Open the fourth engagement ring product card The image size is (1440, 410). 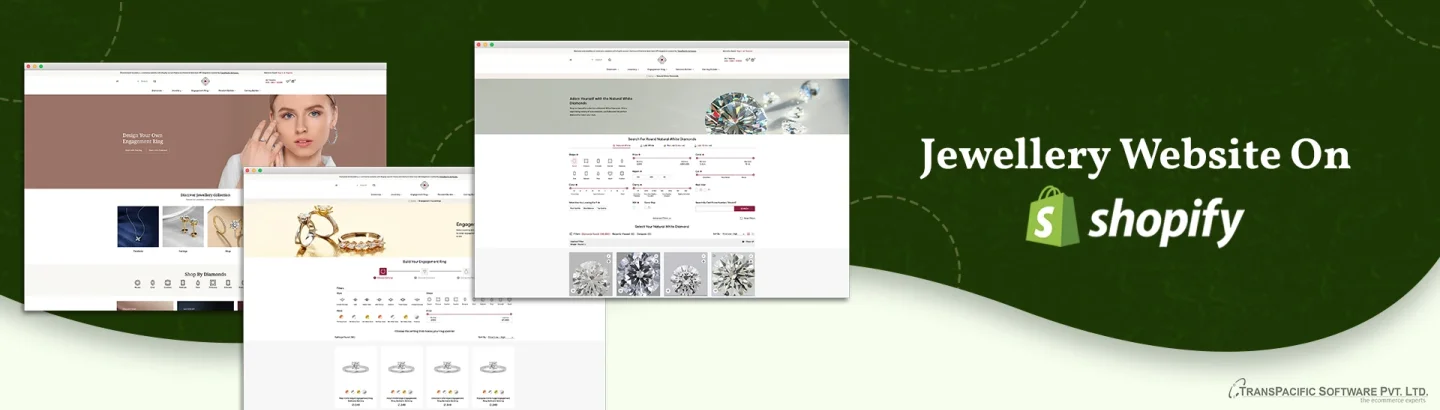[x=494, y=372]
